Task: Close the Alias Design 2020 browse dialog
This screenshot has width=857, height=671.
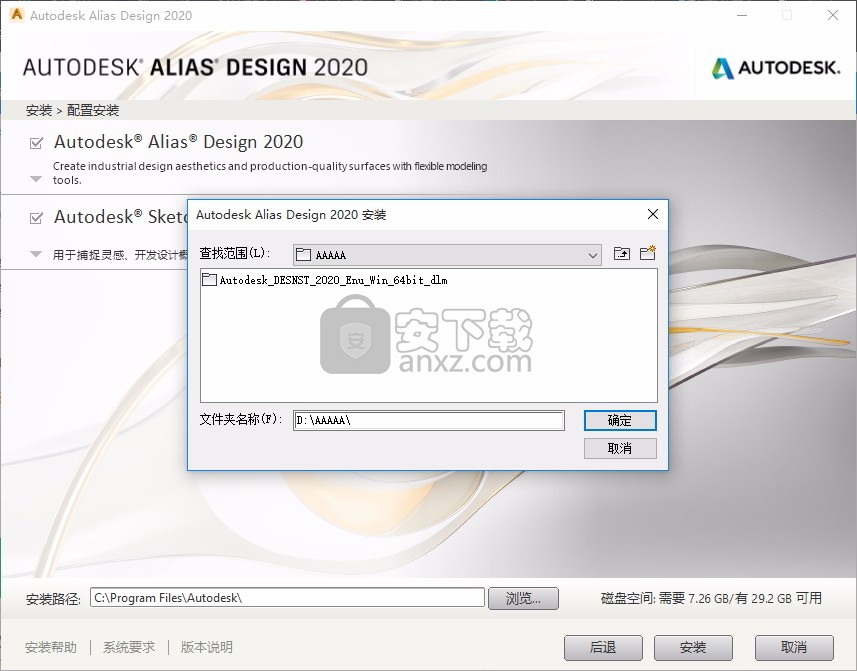Action: (x=653, y=214)
